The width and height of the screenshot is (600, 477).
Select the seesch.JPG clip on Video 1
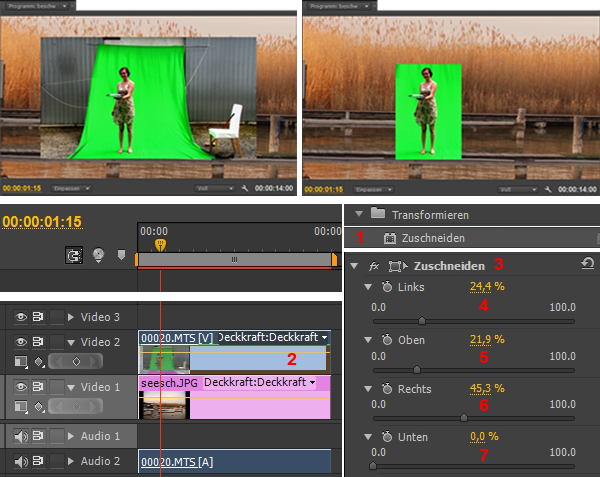160,383
